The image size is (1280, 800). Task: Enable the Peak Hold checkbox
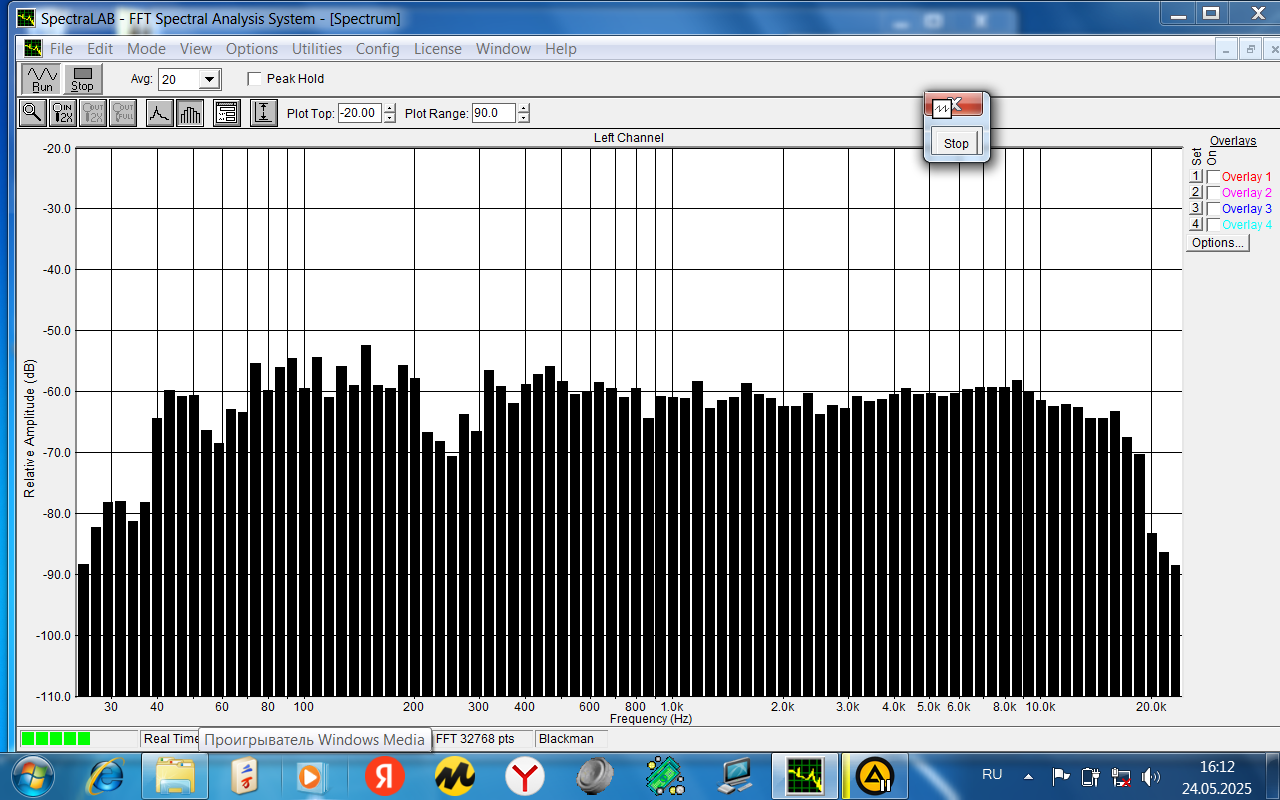254,79
